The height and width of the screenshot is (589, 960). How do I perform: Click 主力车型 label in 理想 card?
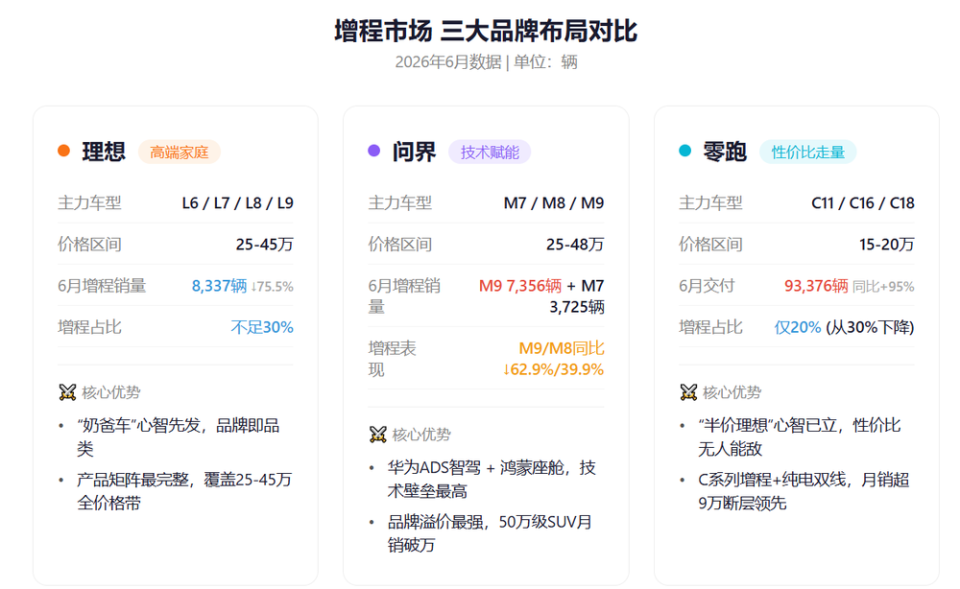89,203
